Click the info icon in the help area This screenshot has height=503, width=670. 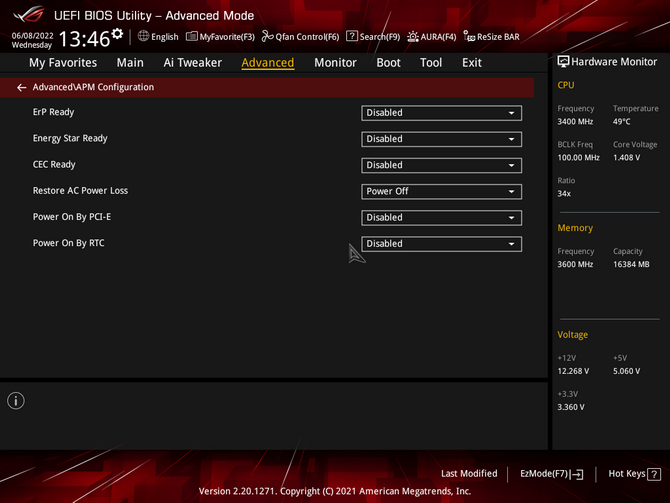tap(16, 401)
